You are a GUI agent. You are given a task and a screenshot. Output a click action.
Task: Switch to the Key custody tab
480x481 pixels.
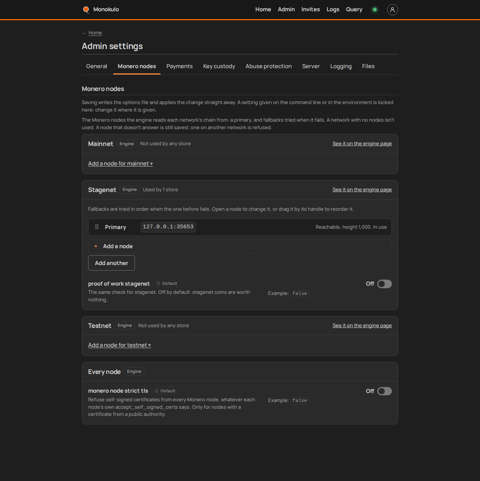219,66
